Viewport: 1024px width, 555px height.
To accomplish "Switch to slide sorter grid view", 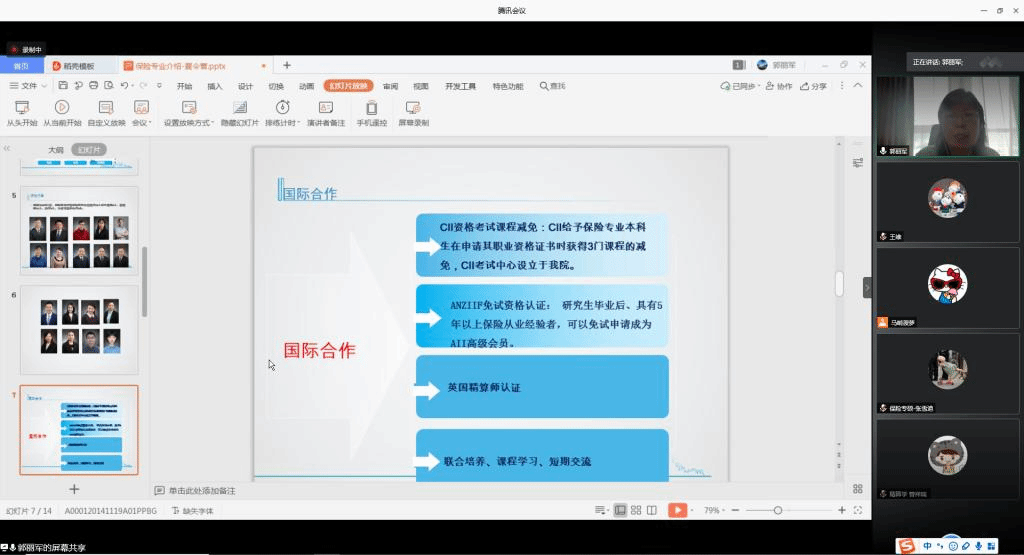I will coord(636,510).
